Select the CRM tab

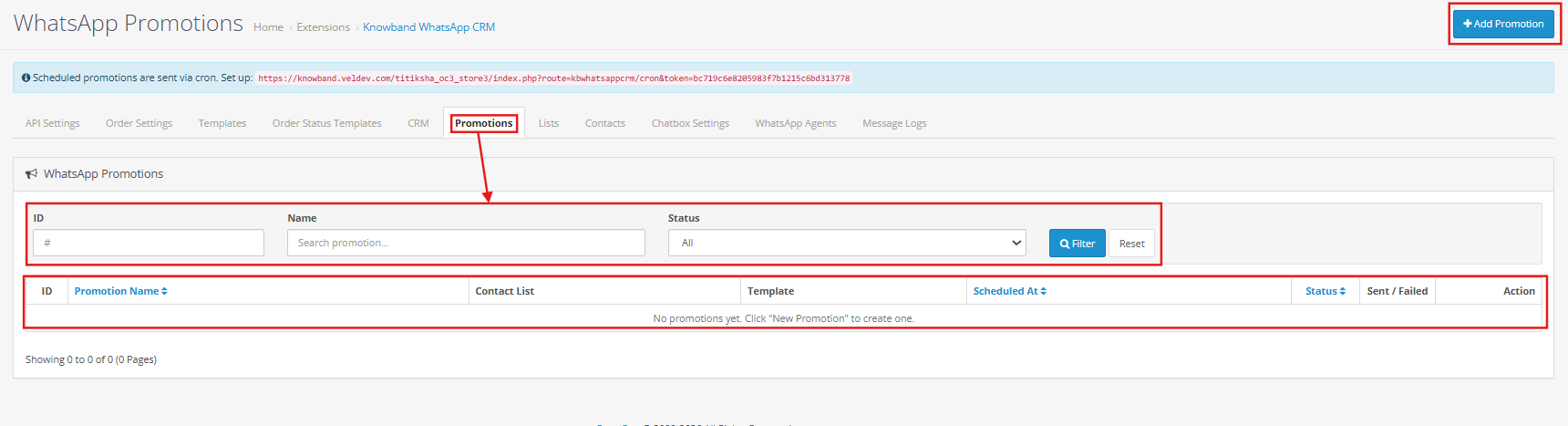point(418,123)
